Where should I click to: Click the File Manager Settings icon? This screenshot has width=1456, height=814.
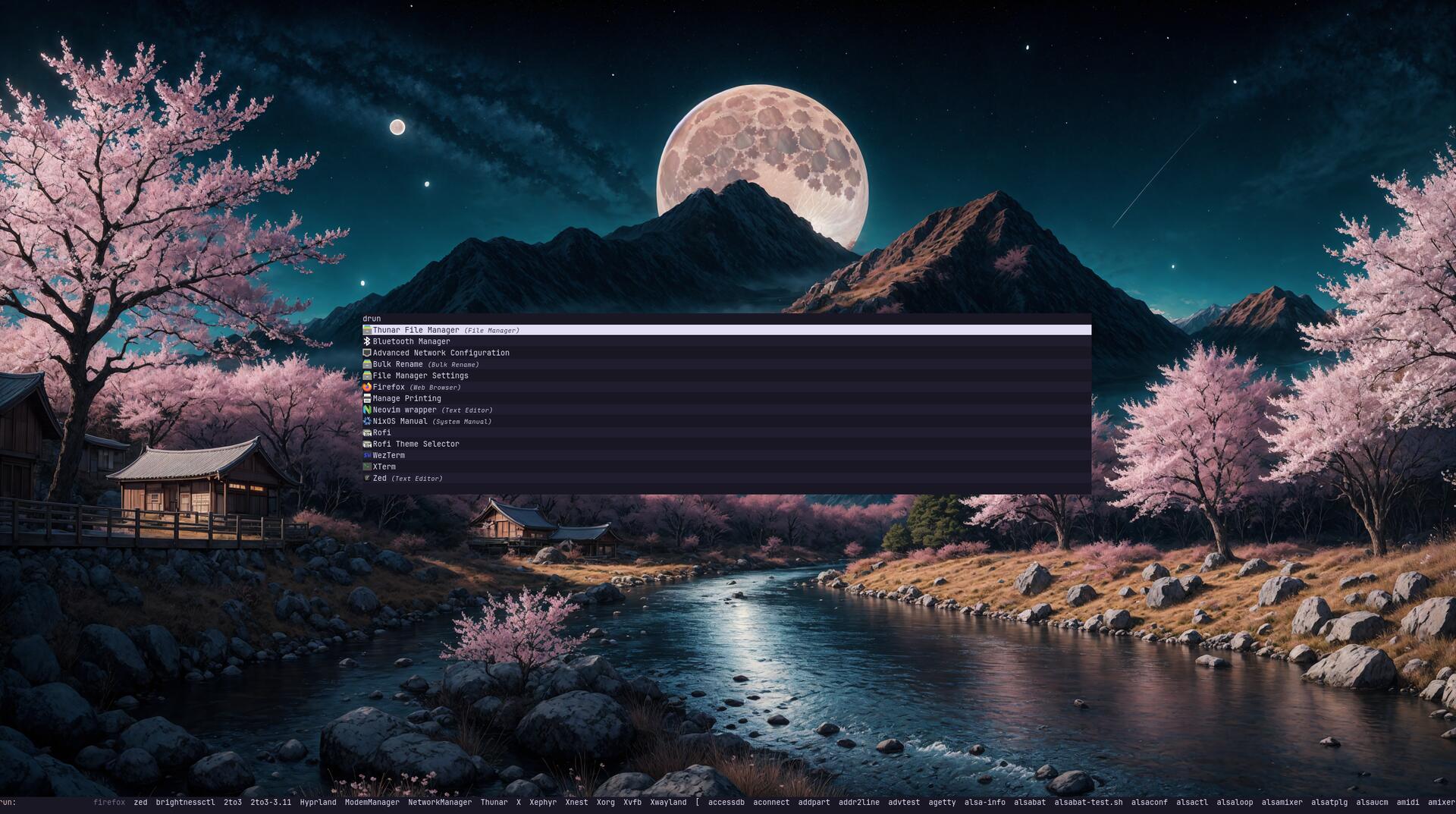tap(367, 376)
